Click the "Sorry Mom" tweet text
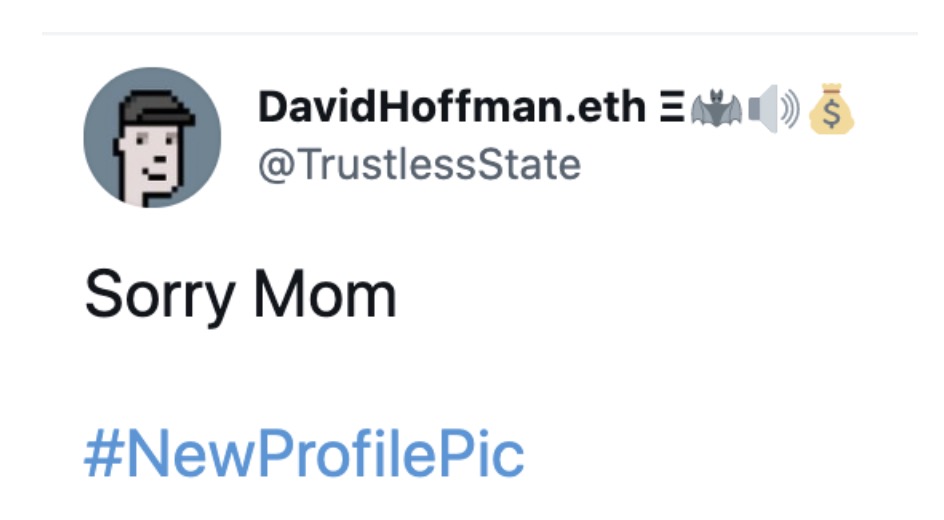This screenshot has height=520, width=944. 240,296
